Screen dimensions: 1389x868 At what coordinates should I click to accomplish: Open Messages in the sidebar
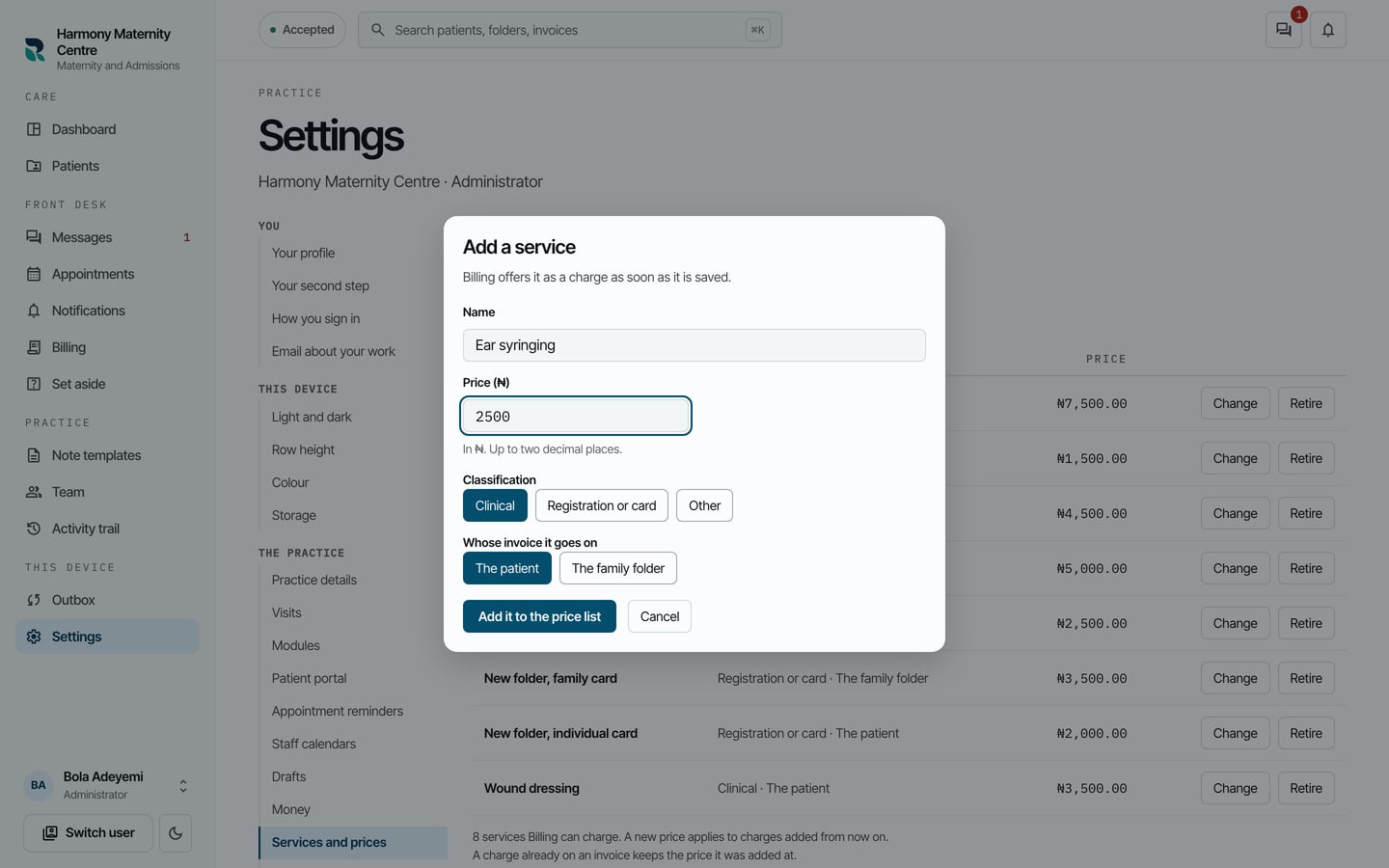(107, 237)
